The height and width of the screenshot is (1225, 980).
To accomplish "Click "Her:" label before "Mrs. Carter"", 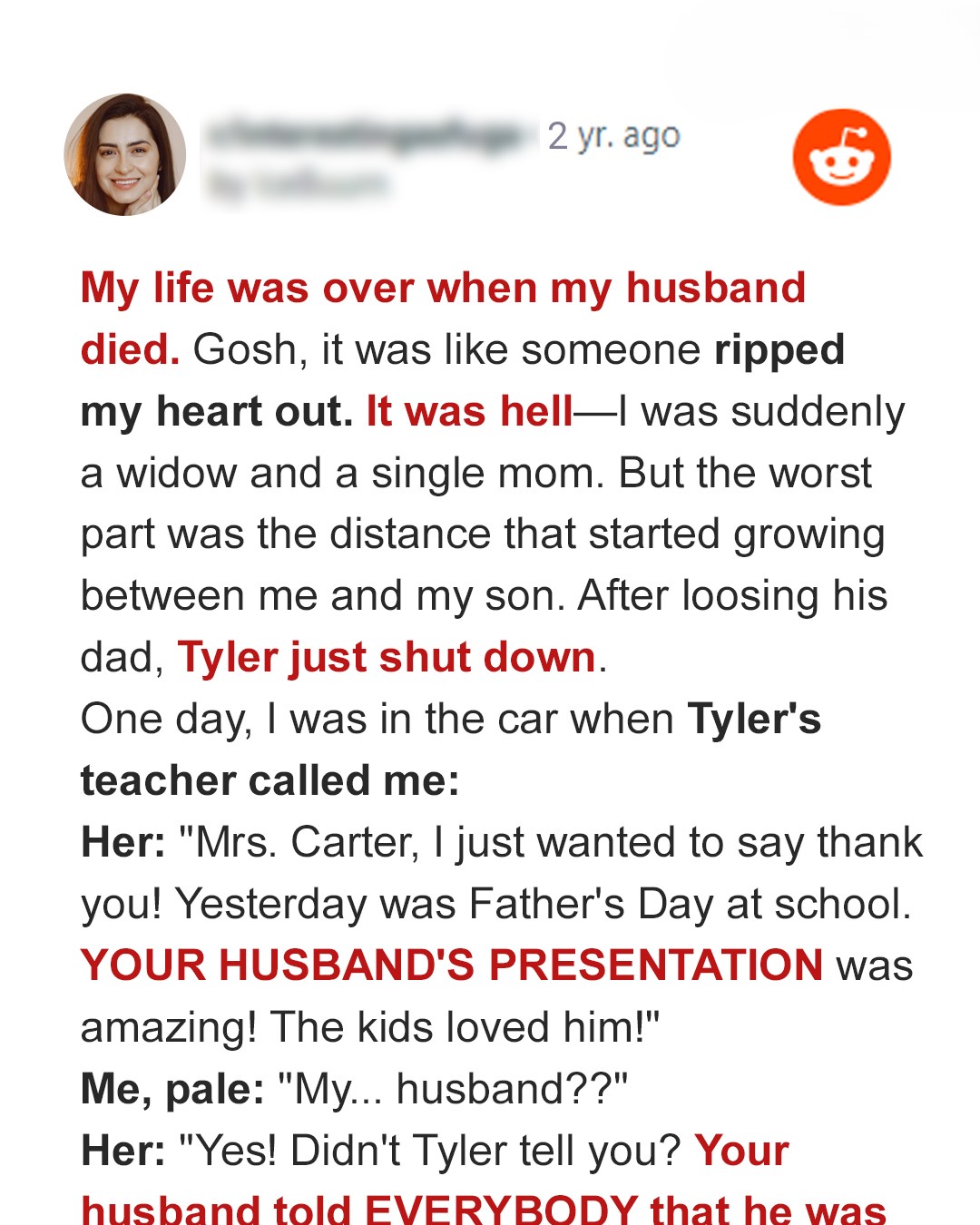I will pyautogui.click(x=122, y=843).
